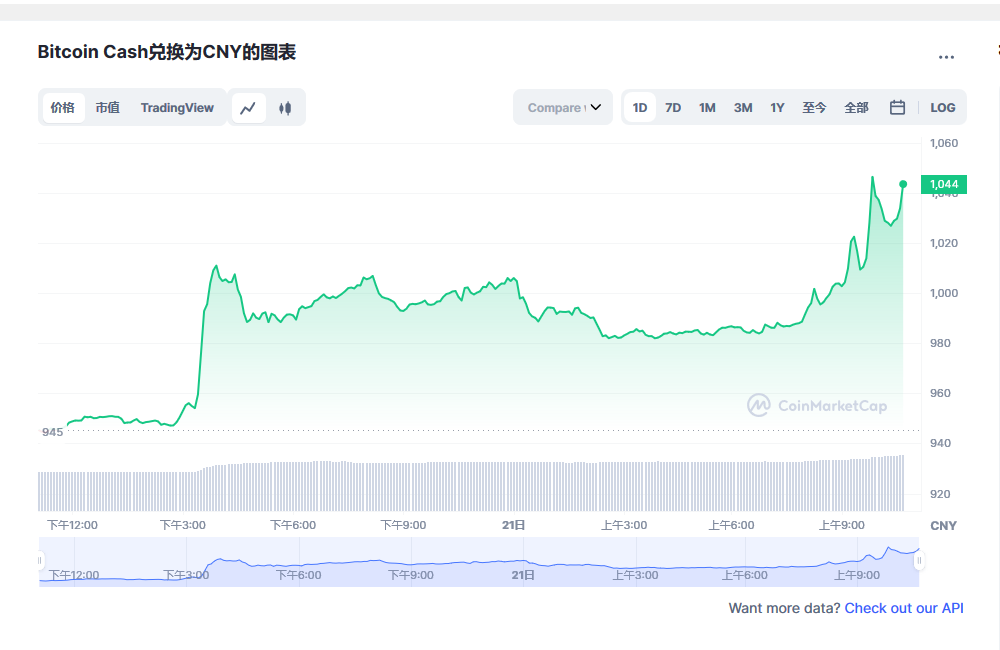Click the 下午6:00 main x-axis label

pyautogui.click(x=293, y=525)
